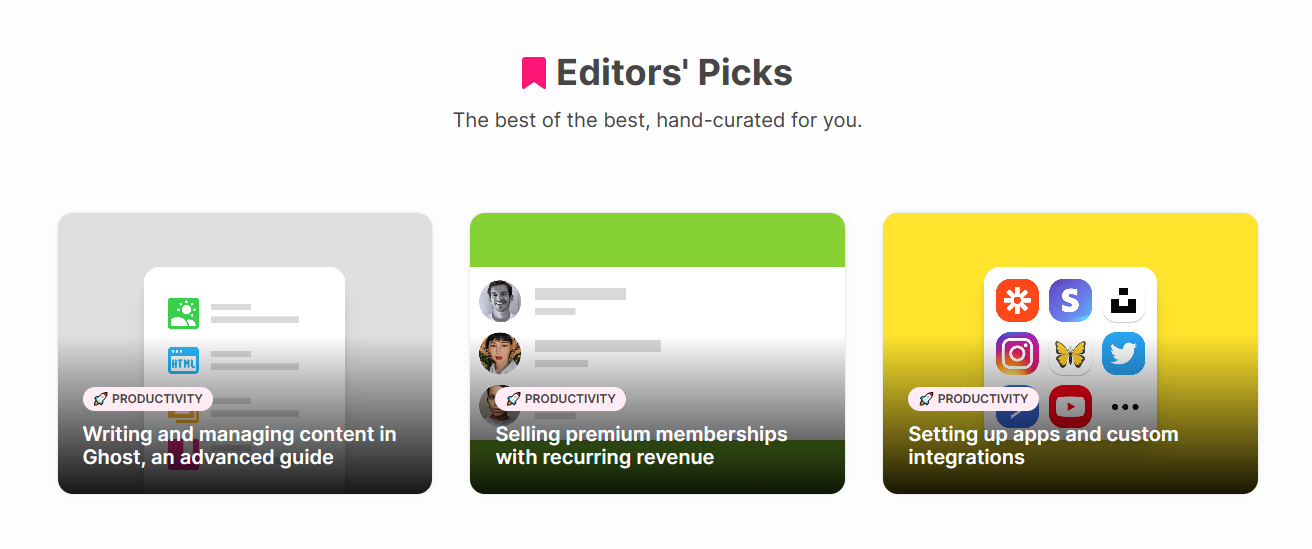This screenshot has width=1312, height=549.
Task: Click the red YouTube icon
Action: 1070,406
